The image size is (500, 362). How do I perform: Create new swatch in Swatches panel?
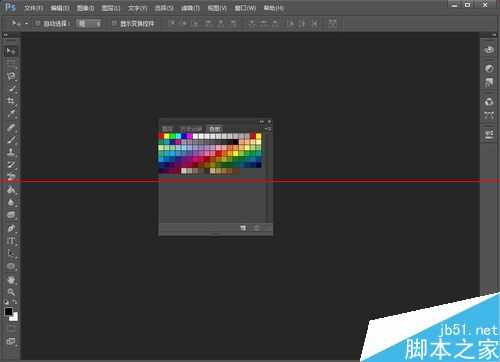[x=243, y=228]
